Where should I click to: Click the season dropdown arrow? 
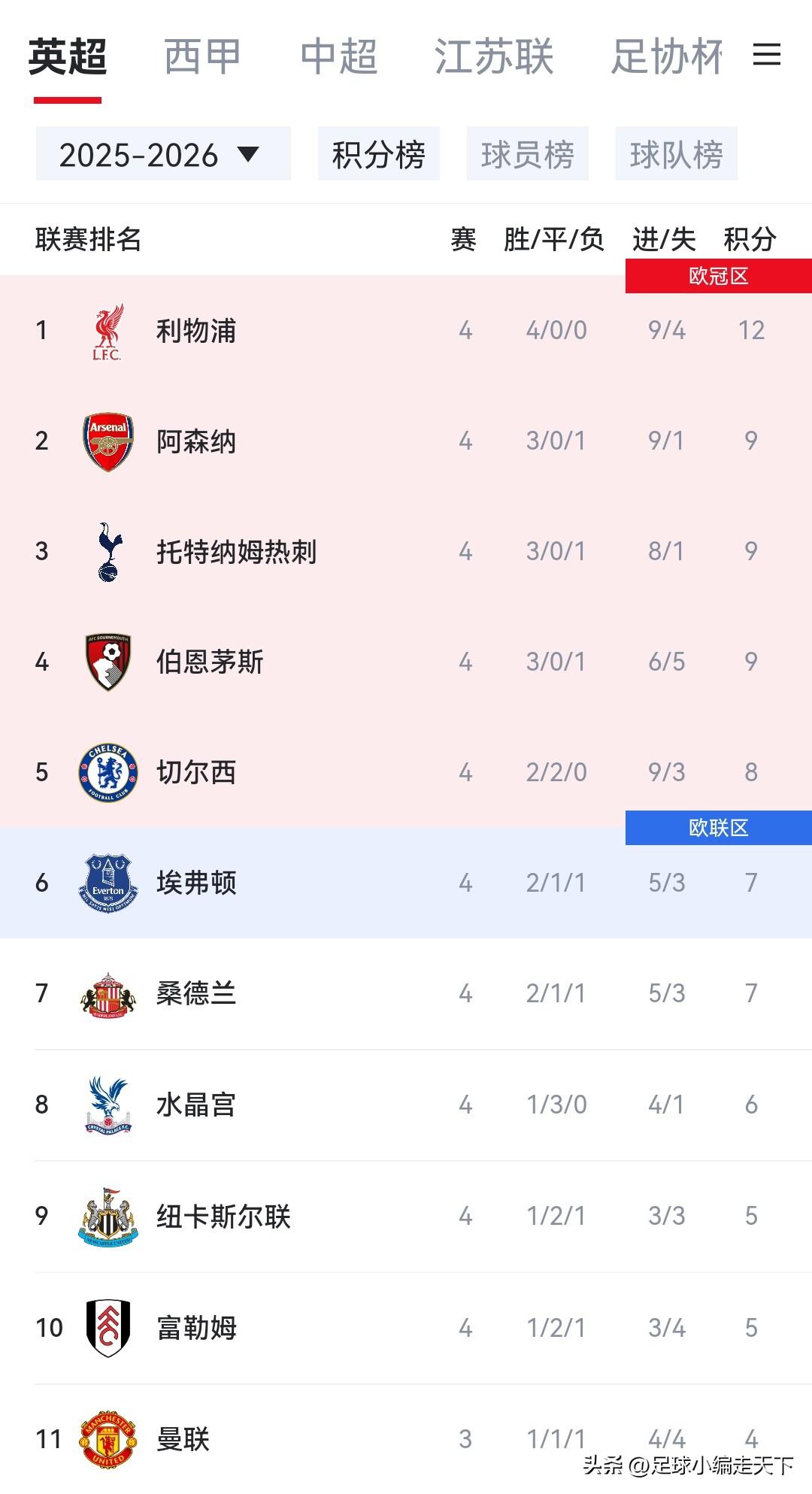(x=248, y=154)
